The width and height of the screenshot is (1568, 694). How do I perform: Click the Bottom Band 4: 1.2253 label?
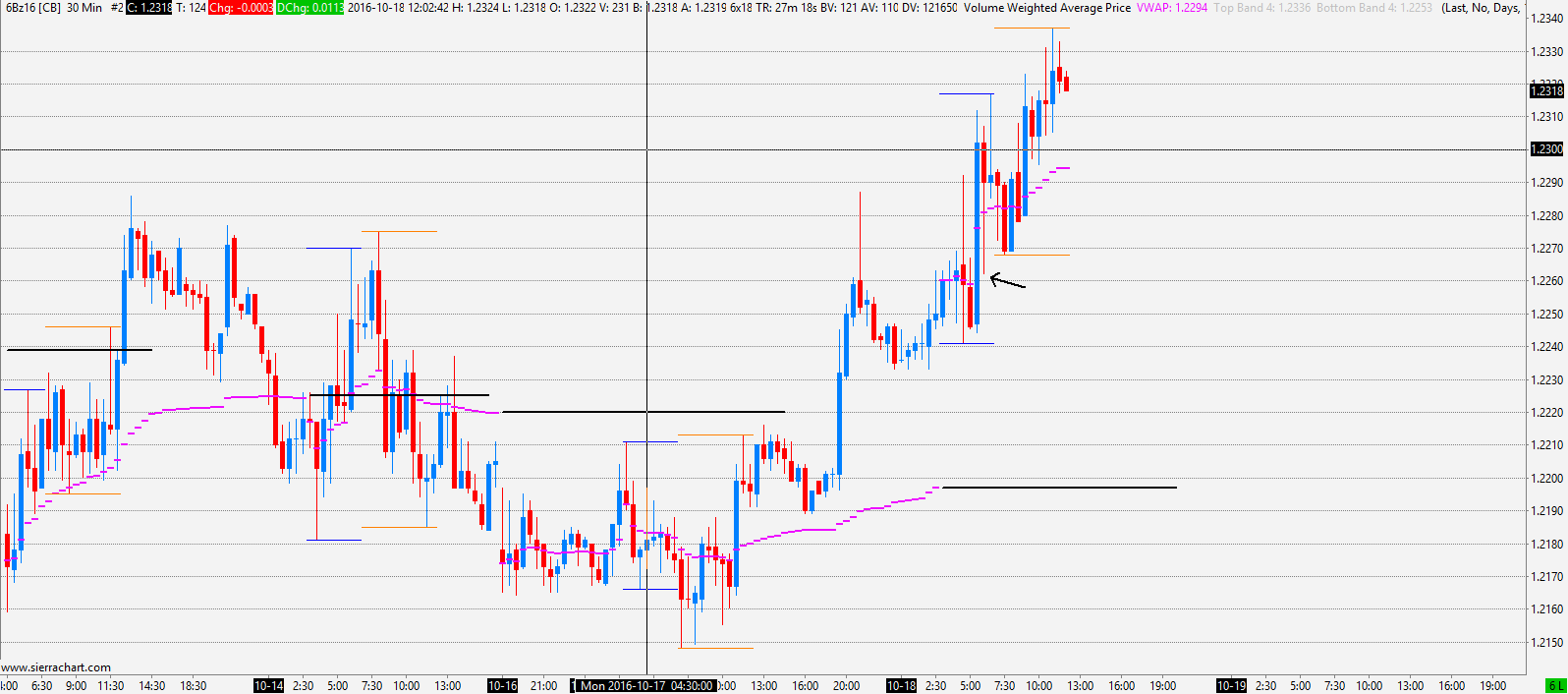[x=1373, y=8]
